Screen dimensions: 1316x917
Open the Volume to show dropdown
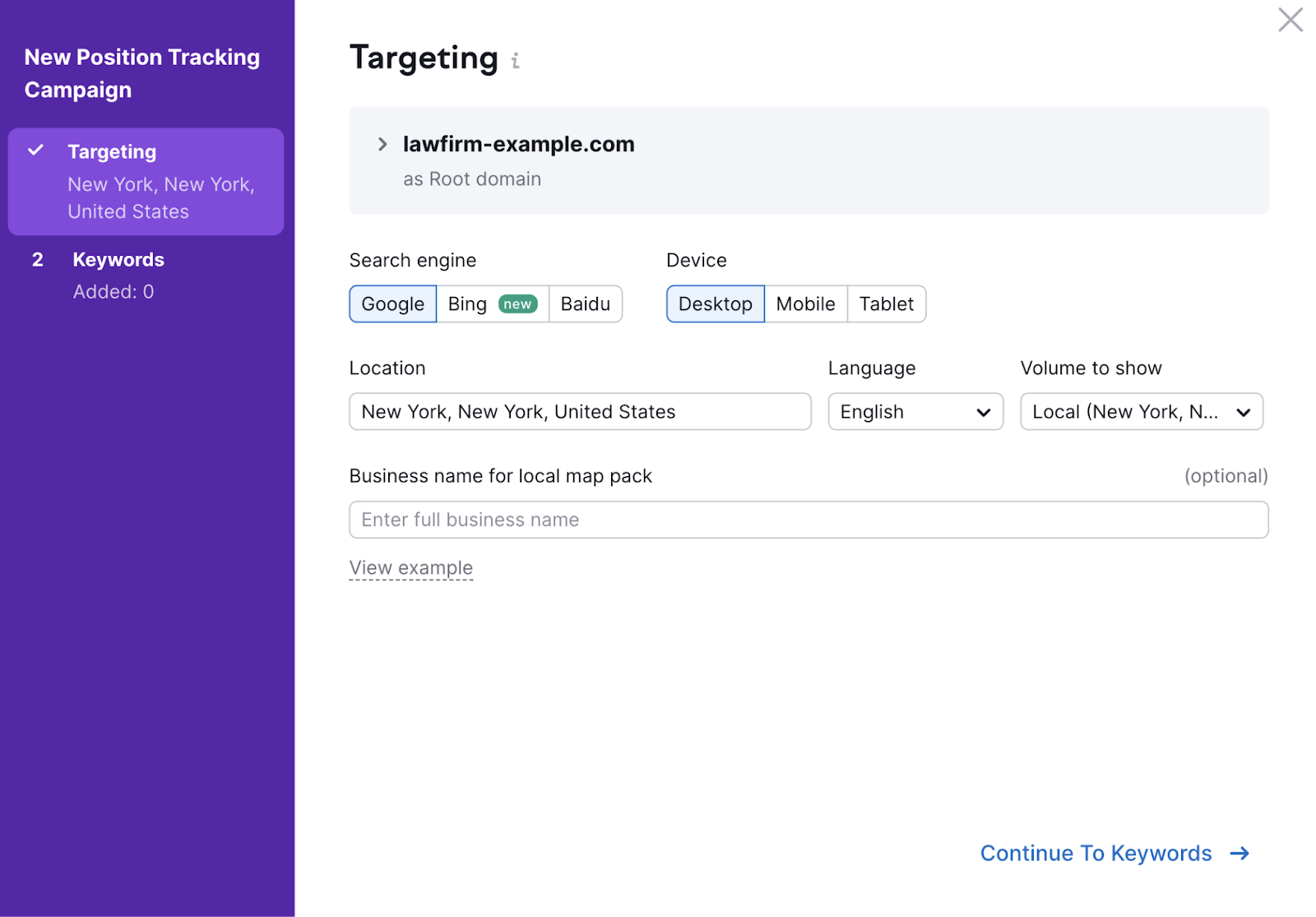(1142, 411)
